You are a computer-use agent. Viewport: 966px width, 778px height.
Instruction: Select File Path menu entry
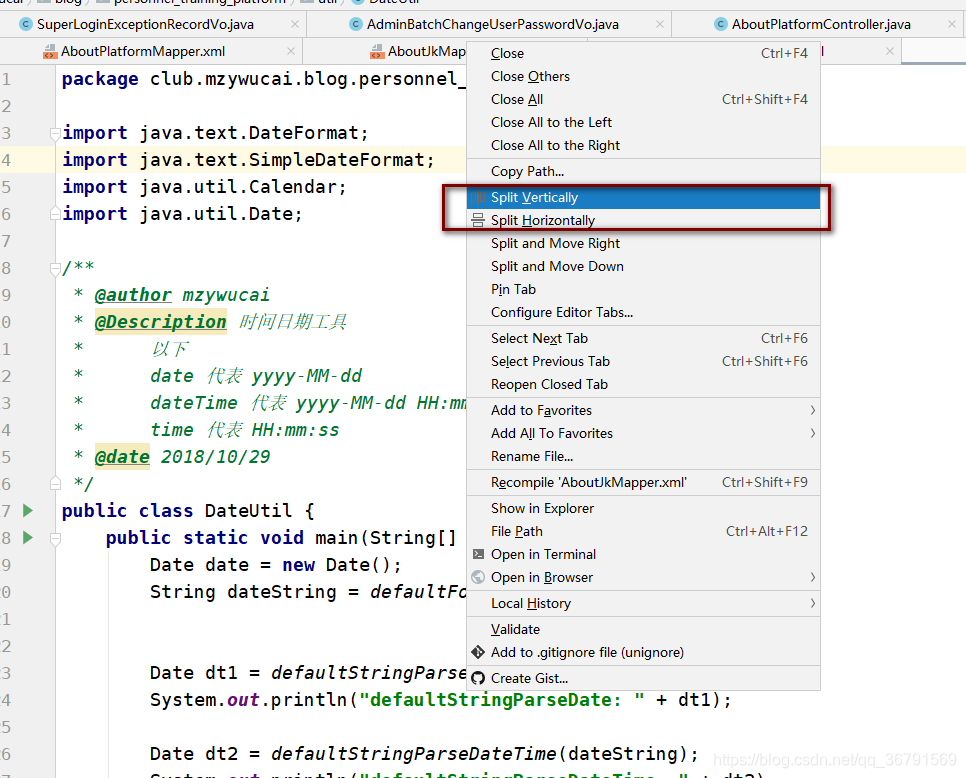tap(643, 531)
